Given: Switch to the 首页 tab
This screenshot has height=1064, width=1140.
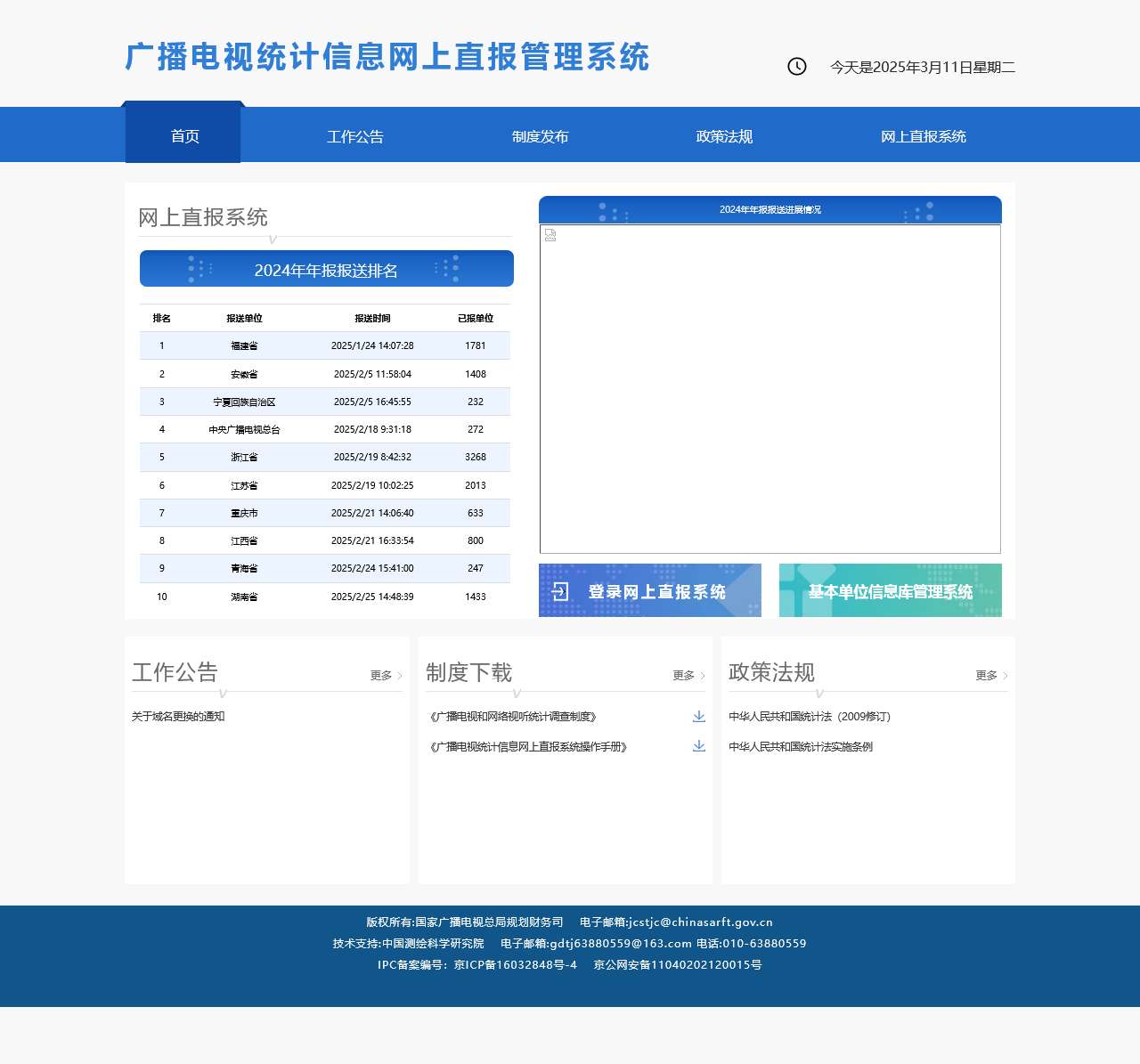Looking at the screenshot, I should (x=183, y=134).
